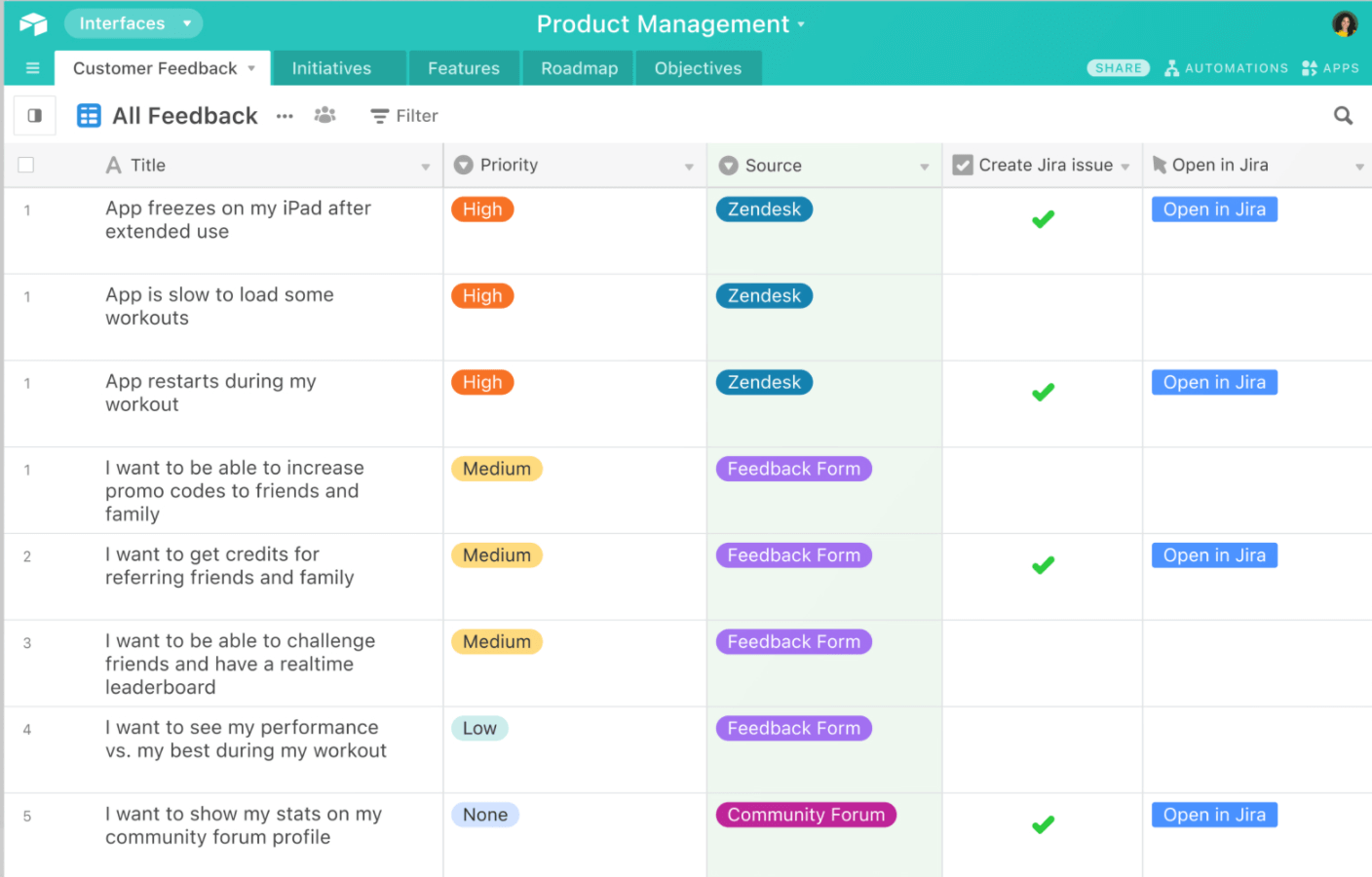Open the Open in Jira column arrow
This screenshot has height=877, width=1372.
(x=1359, y=167)
